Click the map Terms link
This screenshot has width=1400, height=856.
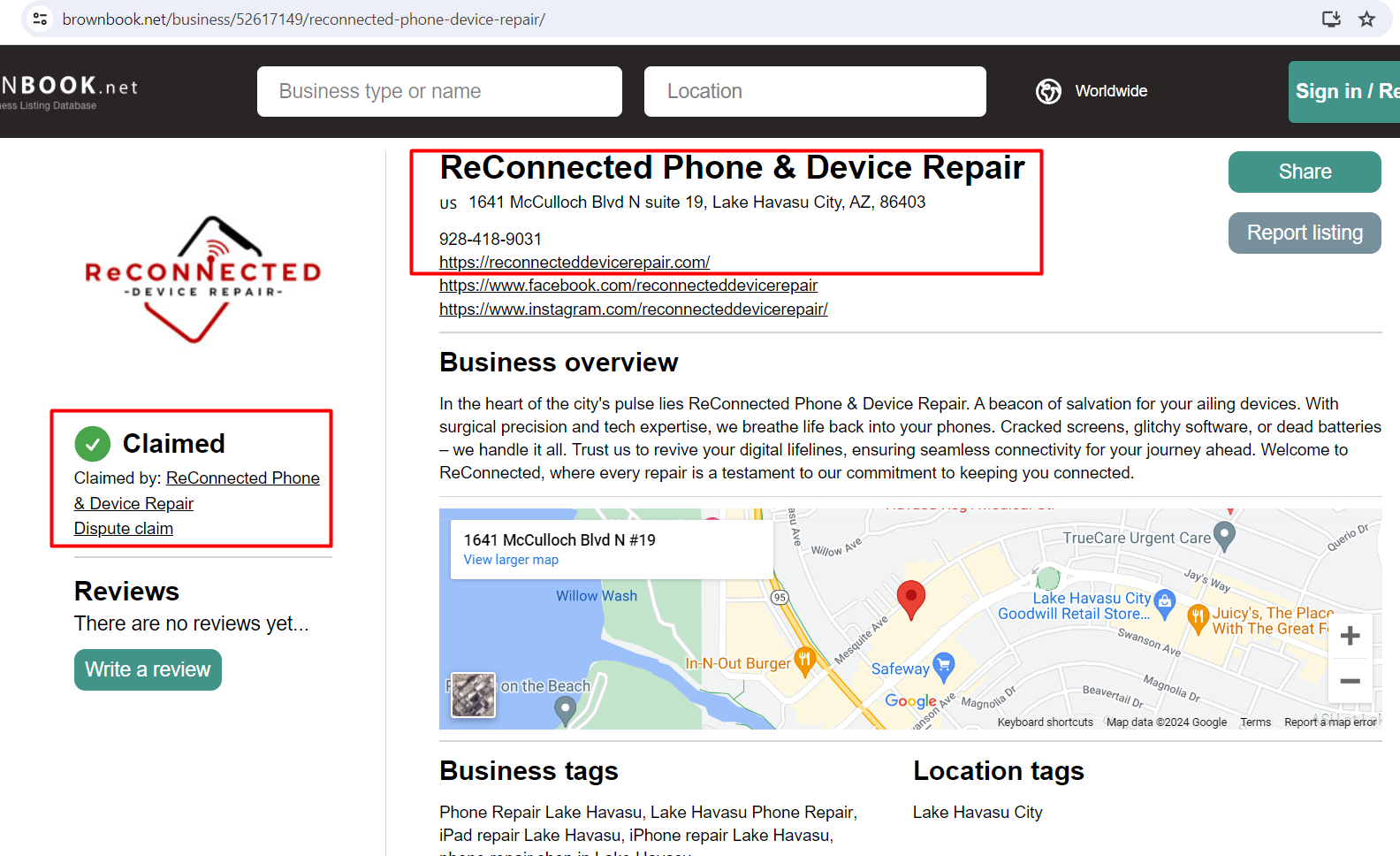coord(1255,722)
